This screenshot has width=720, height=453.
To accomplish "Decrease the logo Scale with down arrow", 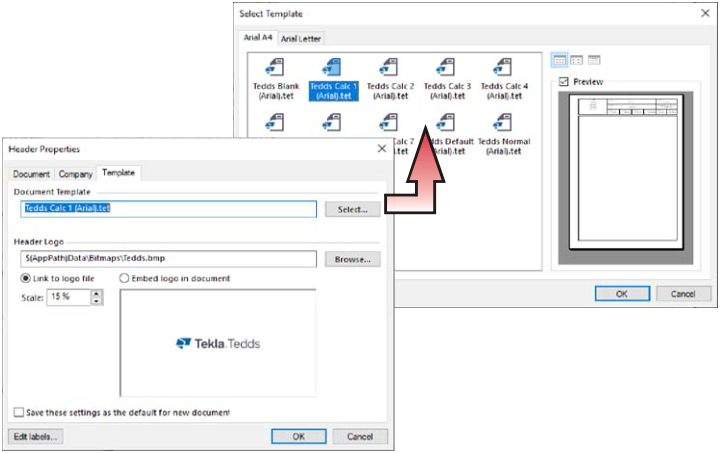I will point(96,301).
